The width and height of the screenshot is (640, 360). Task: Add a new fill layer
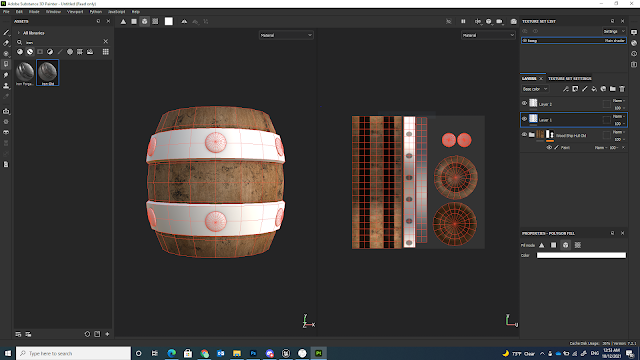(x=594, y=89)
